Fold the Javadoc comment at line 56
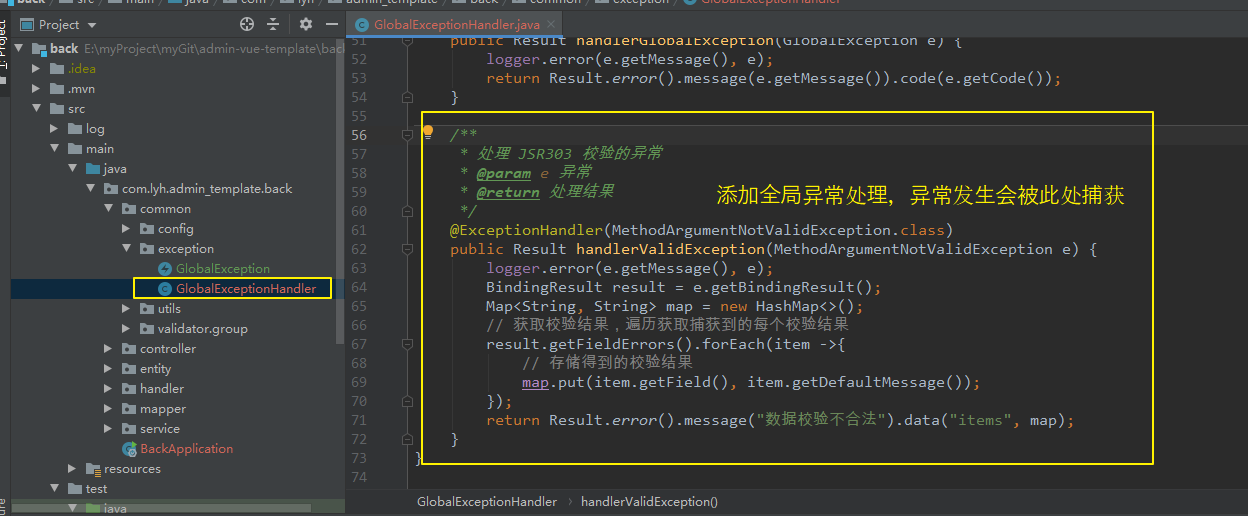This screenshot has width=1248, height=516. (407, 135)
